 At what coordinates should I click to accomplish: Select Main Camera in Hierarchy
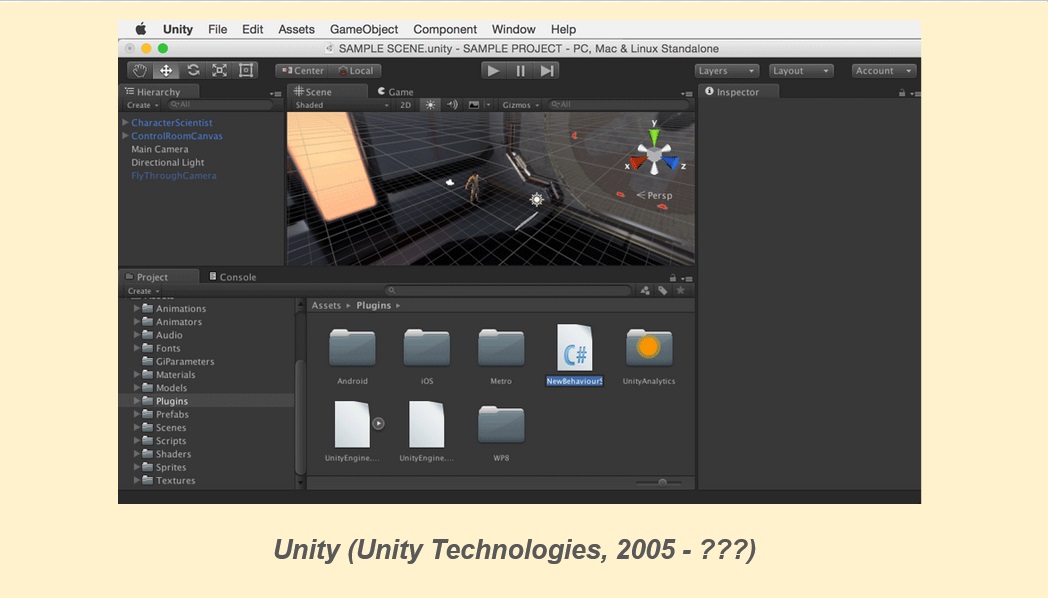[160, 149]
